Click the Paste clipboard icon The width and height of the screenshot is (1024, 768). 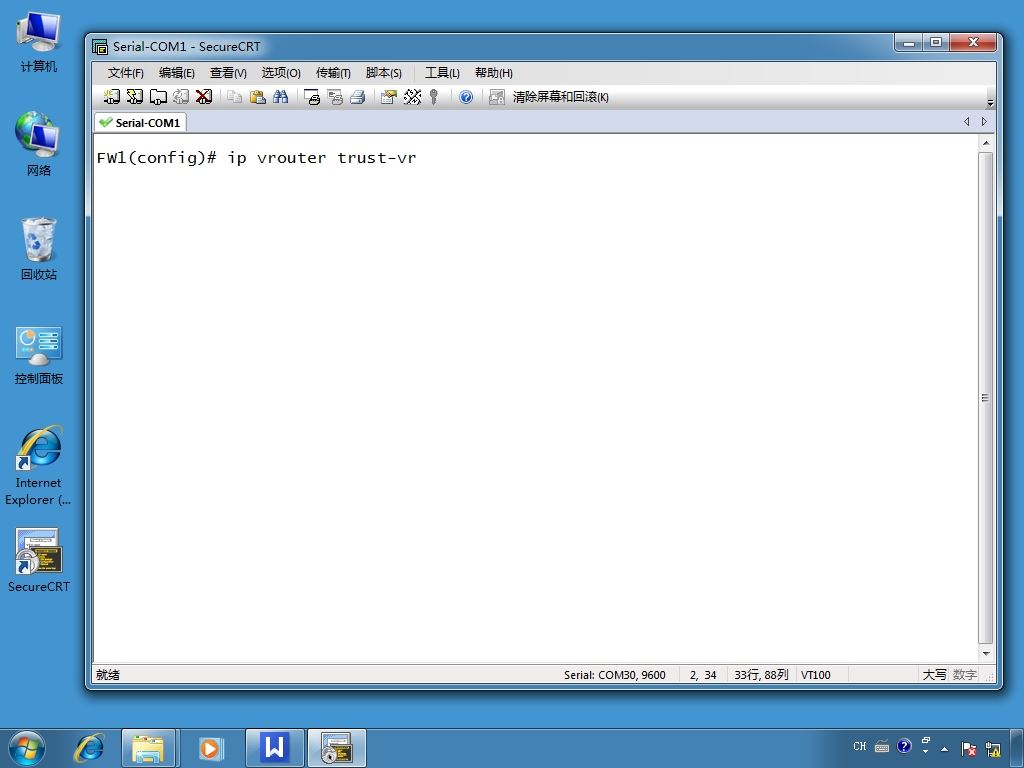[258, 97]
